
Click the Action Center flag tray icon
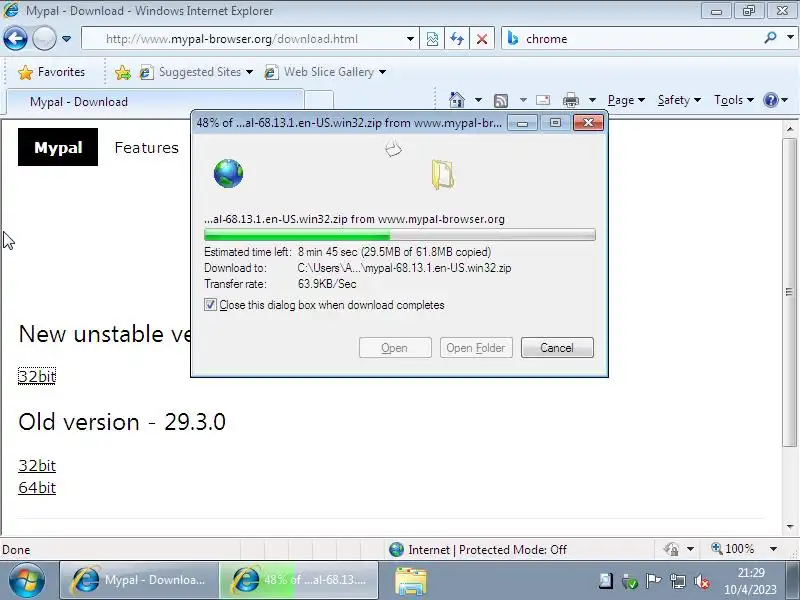[653, 581]
